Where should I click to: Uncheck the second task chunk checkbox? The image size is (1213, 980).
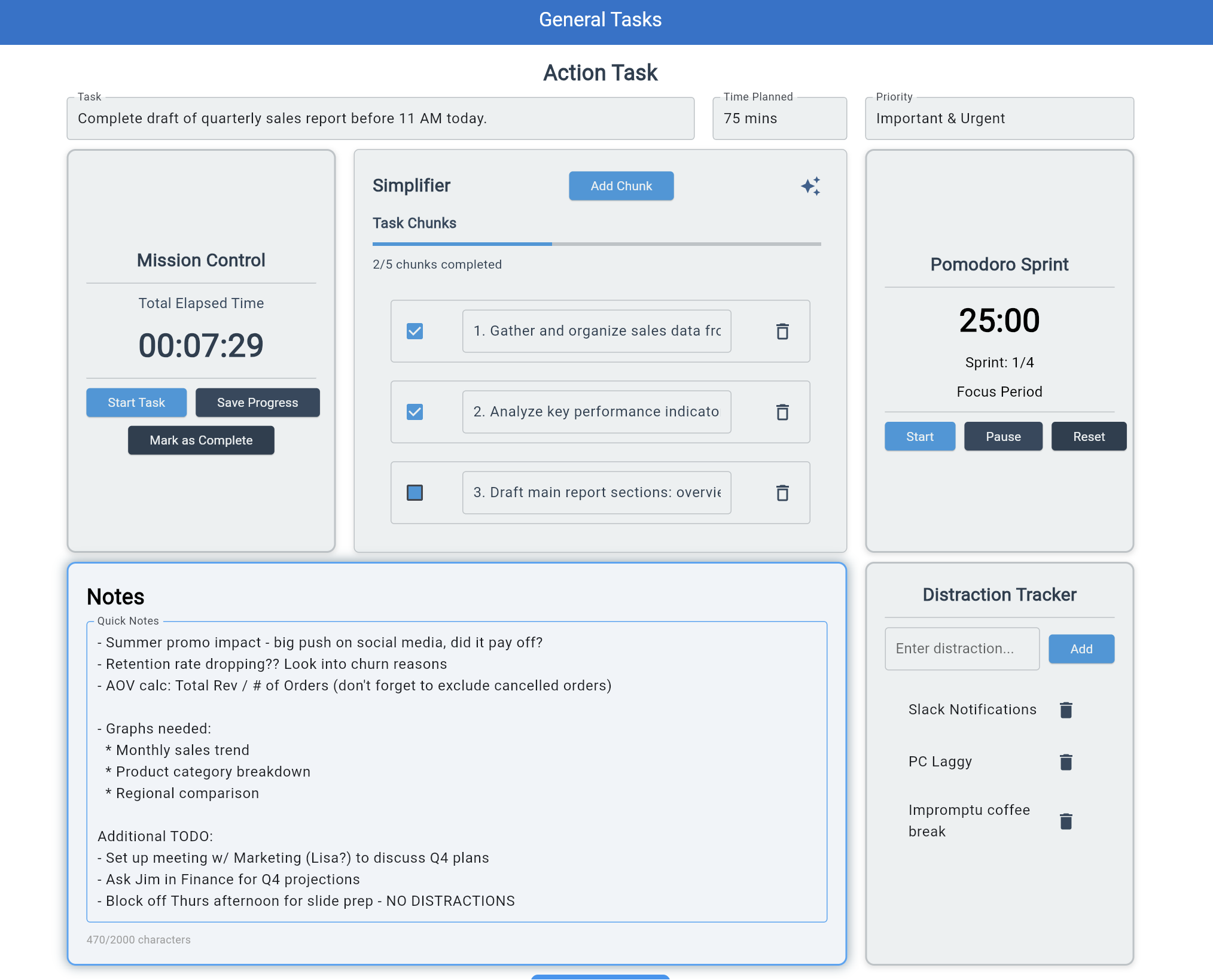coord(415,412)
